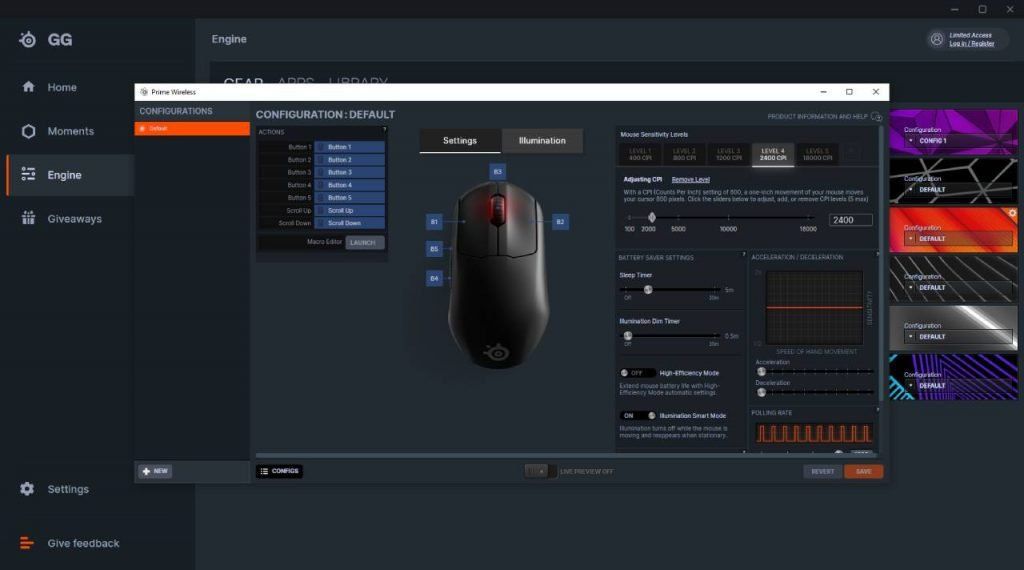Click the Battery Saver Settings help mark

743,254
